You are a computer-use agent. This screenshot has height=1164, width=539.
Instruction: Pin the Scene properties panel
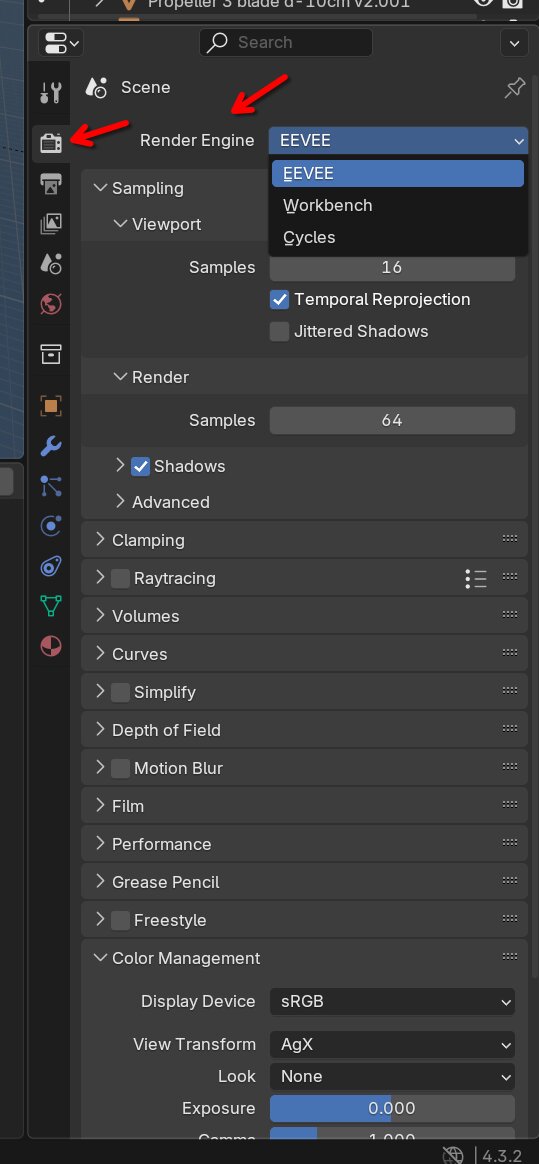pyautogui.click(x=514, y=88)
